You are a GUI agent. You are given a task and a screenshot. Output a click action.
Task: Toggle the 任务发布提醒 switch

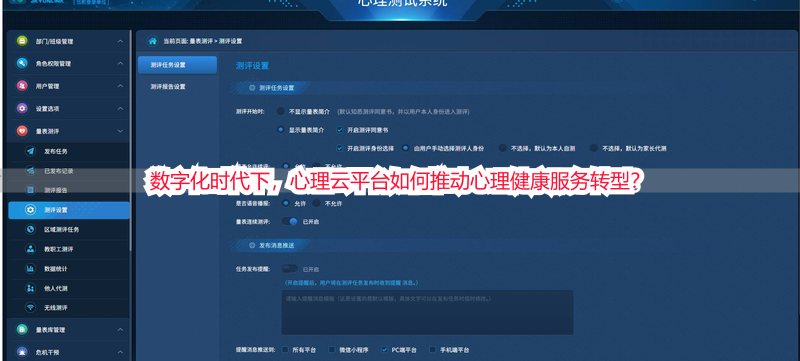click(x=289, y=269)
